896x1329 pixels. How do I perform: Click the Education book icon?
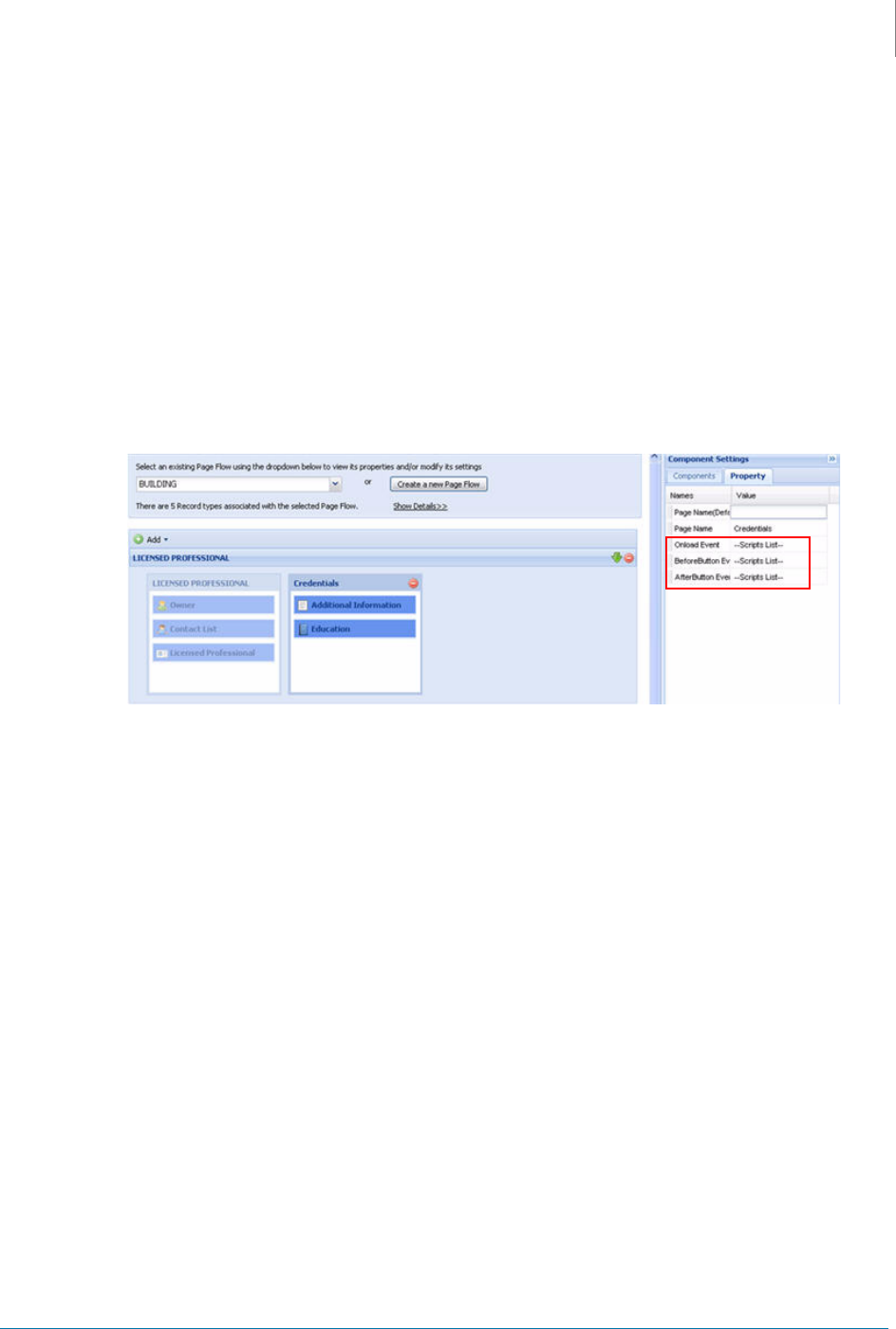[x=303, y=629]
